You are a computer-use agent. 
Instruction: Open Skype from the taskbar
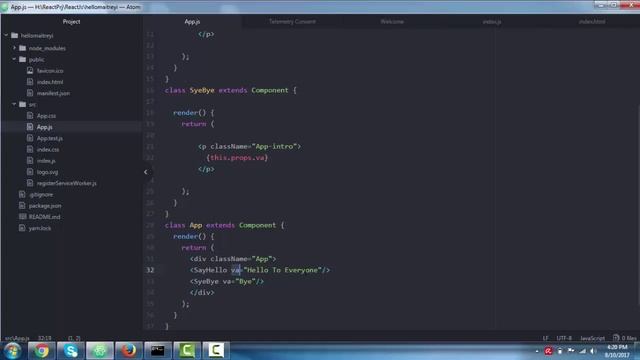coord(71,351)
